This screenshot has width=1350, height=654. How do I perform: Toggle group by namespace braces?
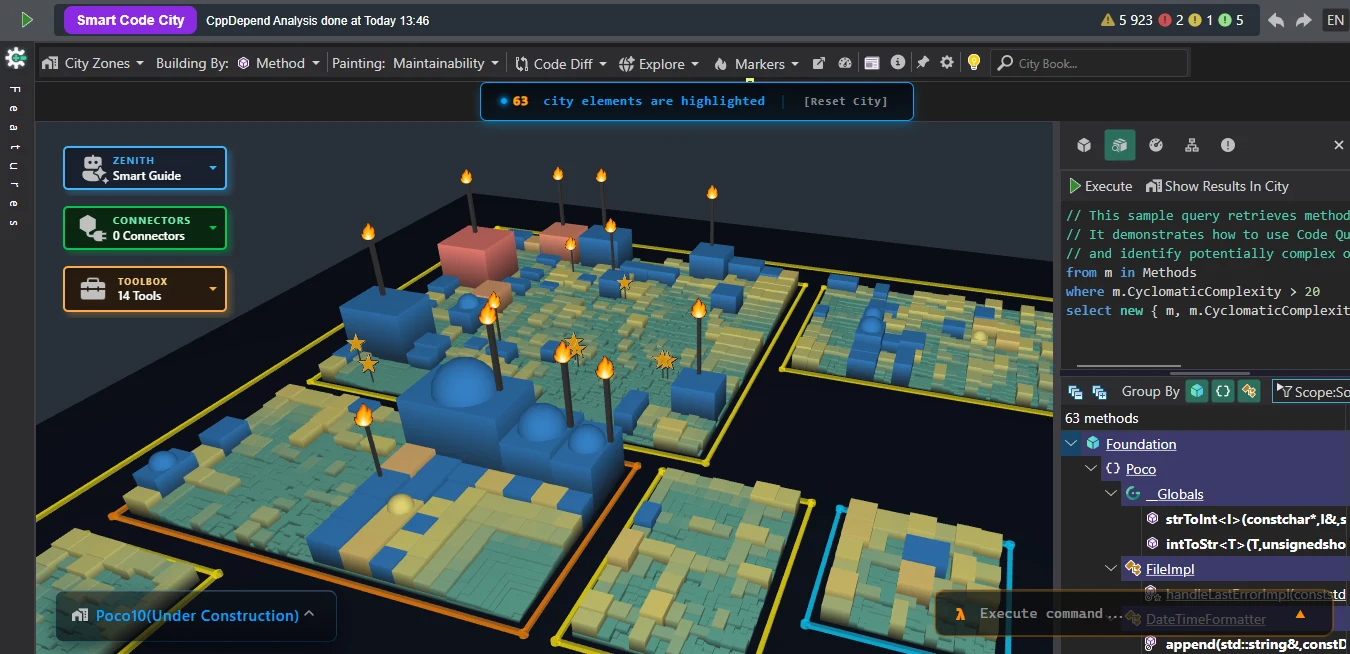[1222, 391]
